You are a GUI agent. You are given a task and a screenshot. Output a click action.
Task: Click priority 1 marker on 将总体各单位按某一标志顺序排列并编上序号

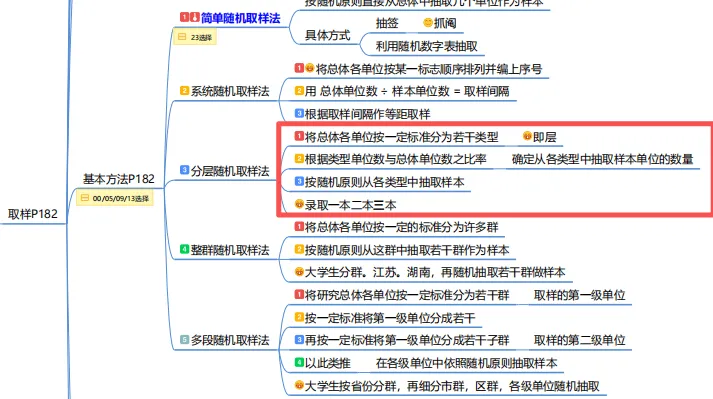299,68
